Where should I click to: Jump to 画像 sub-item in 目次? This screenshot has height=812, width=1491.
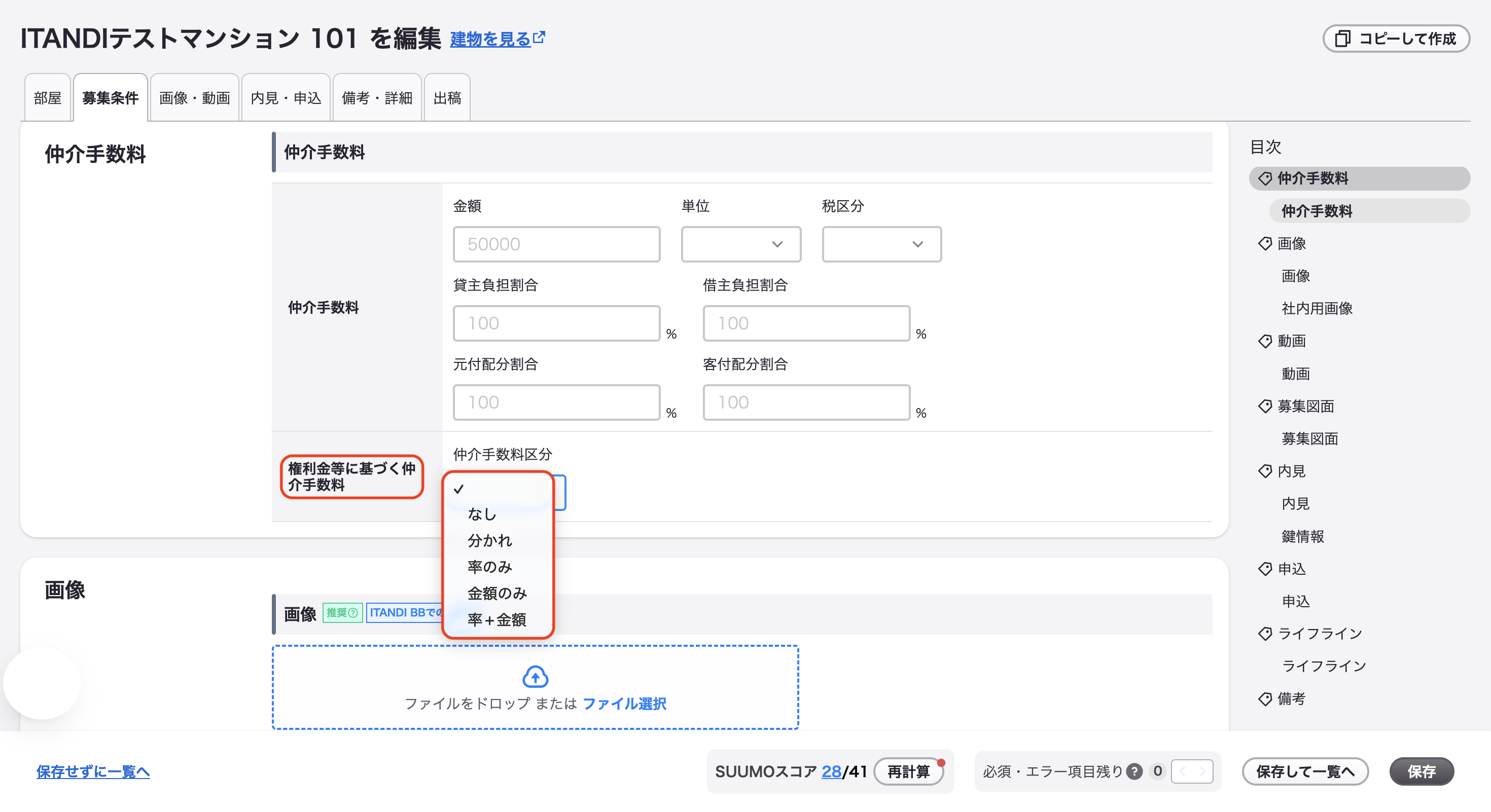tap(1295, 276)
